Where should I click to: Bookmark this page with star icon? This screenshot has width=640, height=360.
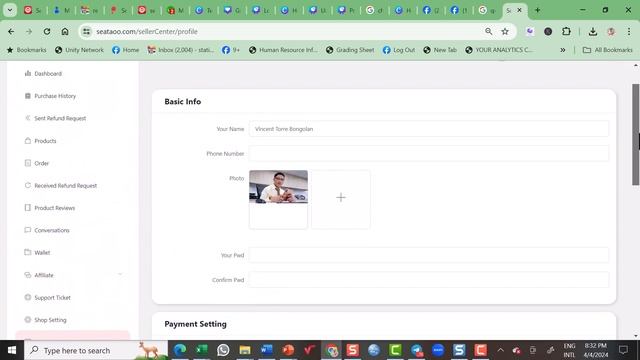(x=505, y=31)
